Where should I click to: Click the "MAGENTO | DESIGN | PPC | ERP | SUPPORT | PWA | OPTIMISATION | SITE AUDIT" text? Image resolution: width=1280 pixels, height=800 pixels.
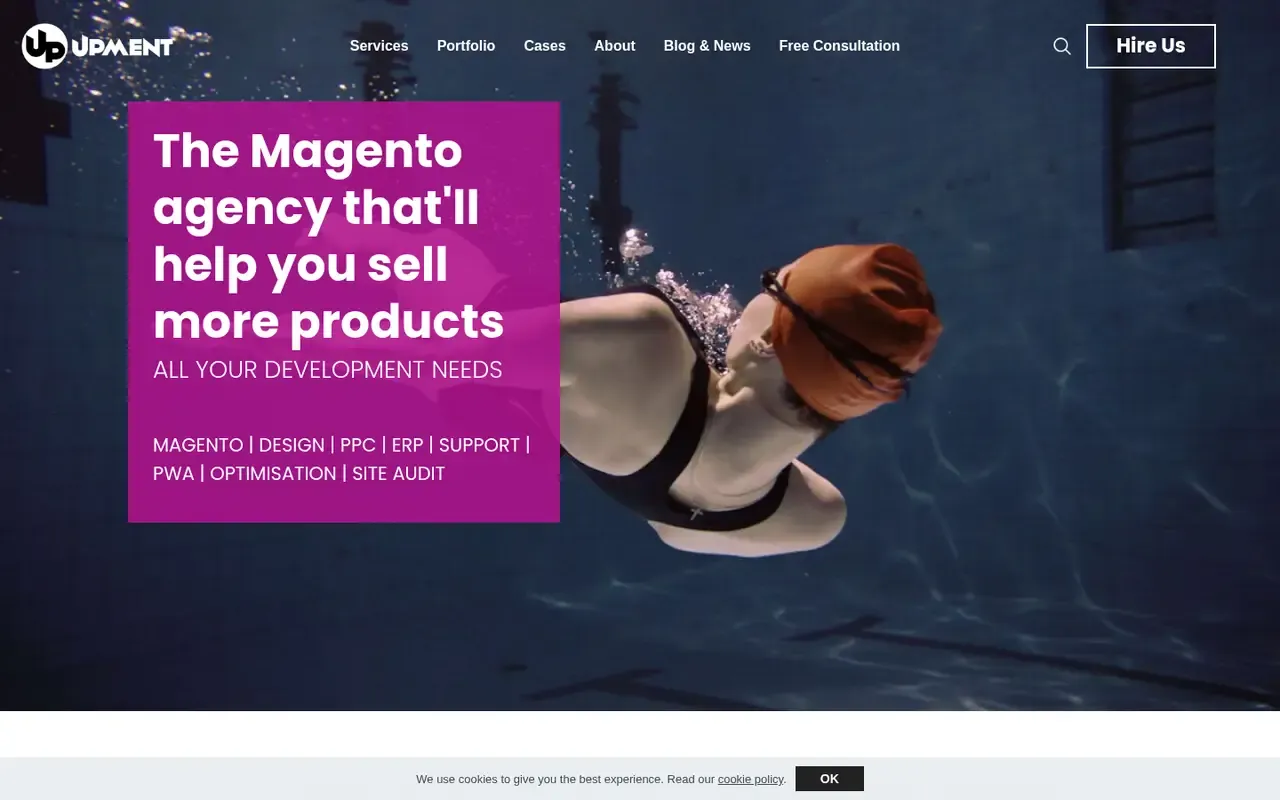[342, 459]
